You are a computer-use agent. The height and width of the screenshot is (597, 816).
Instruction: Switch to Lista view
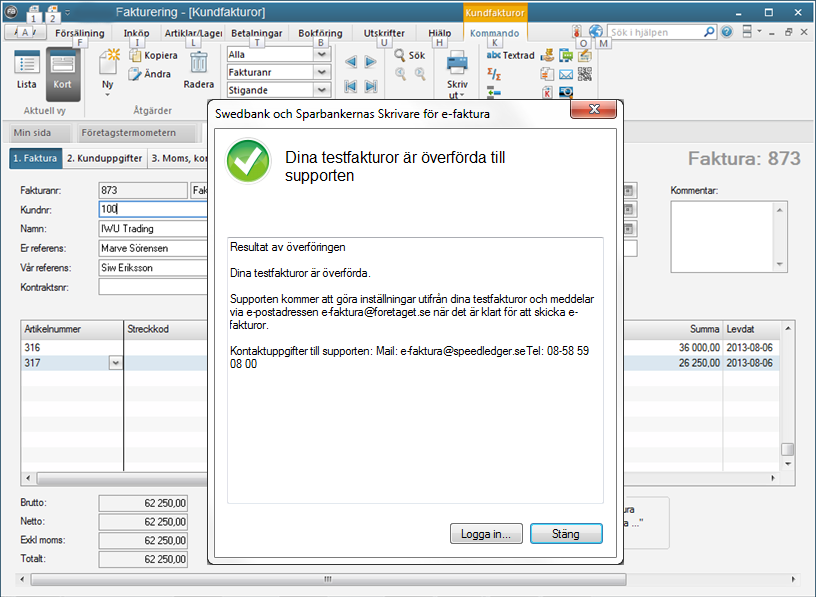[27, 71]
